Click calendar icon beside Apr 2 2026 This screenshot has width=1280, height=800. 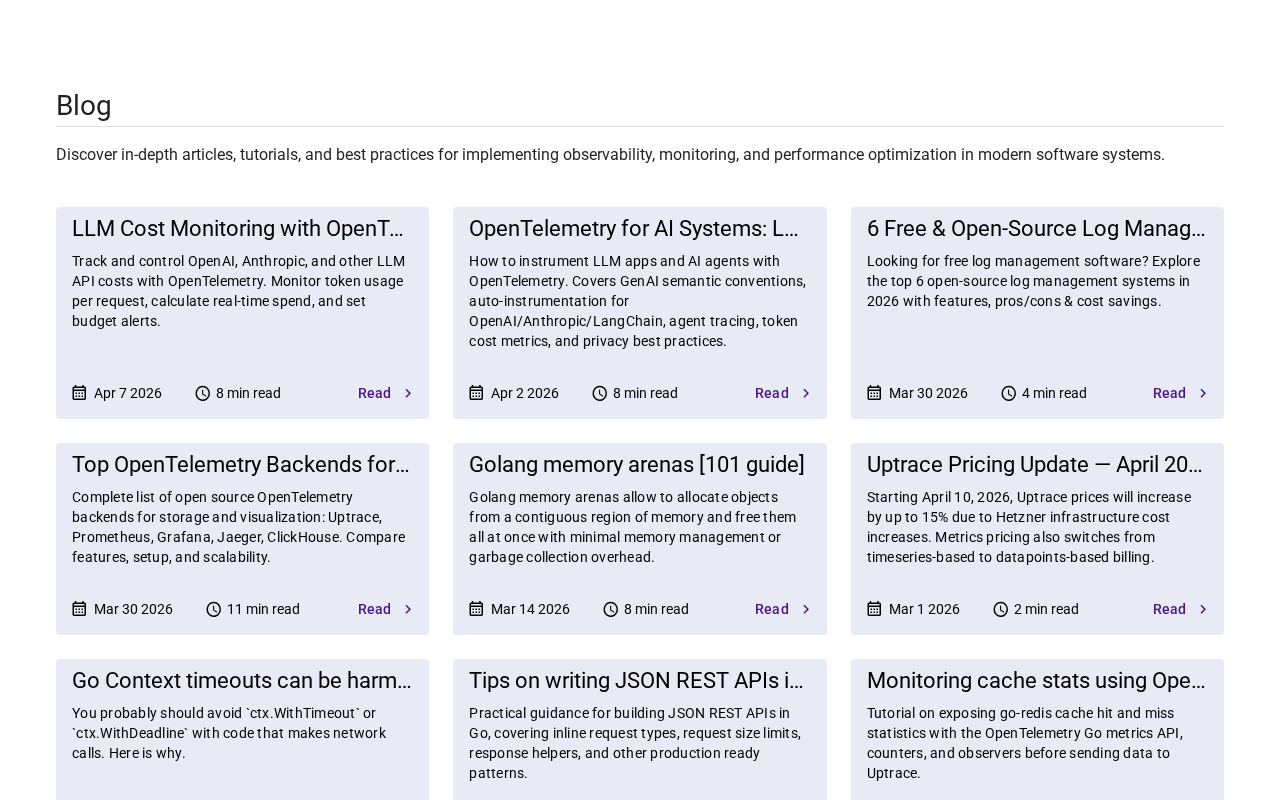[x=476, y=393]
